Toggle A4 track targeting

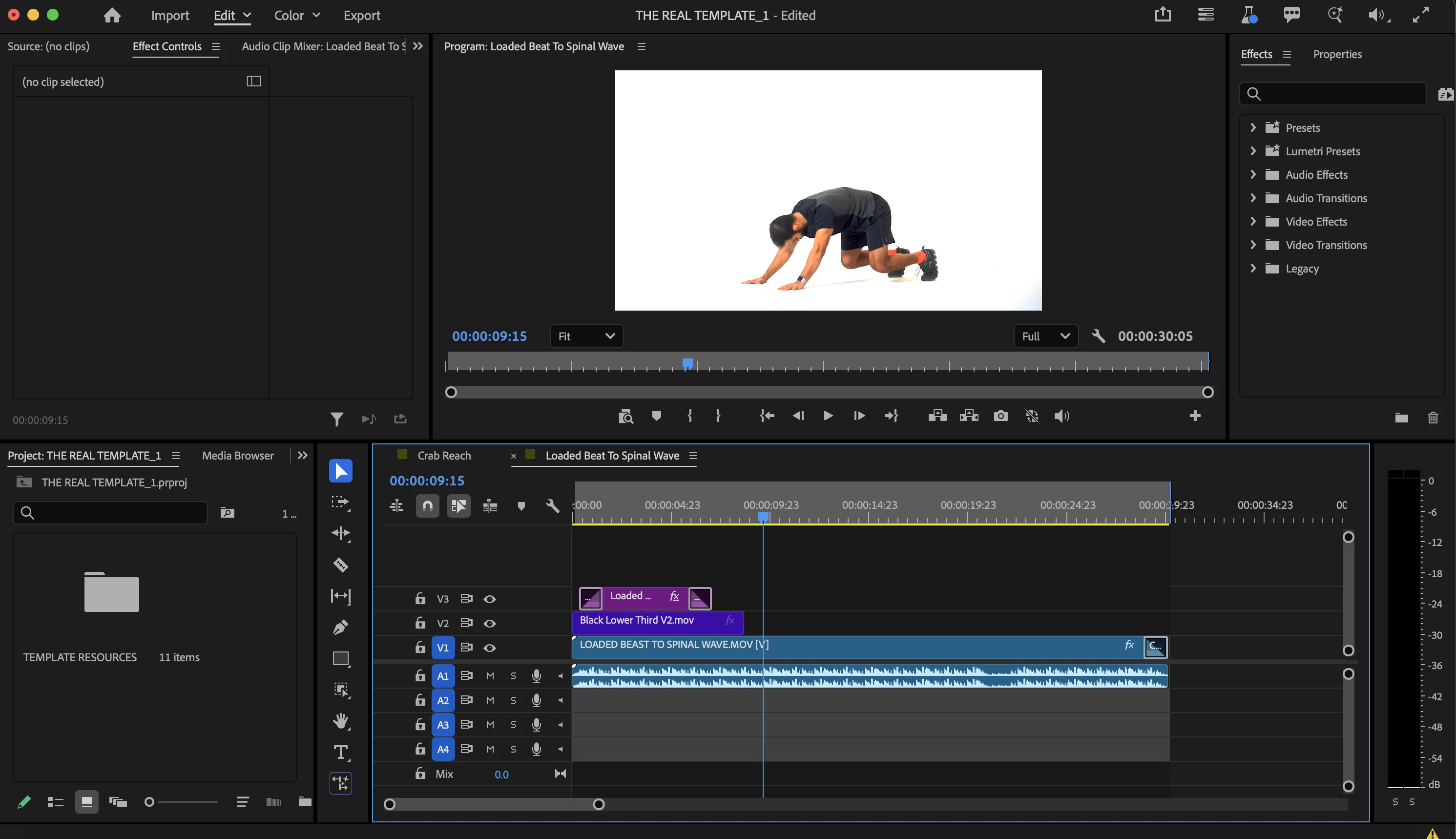coord(442,750)
